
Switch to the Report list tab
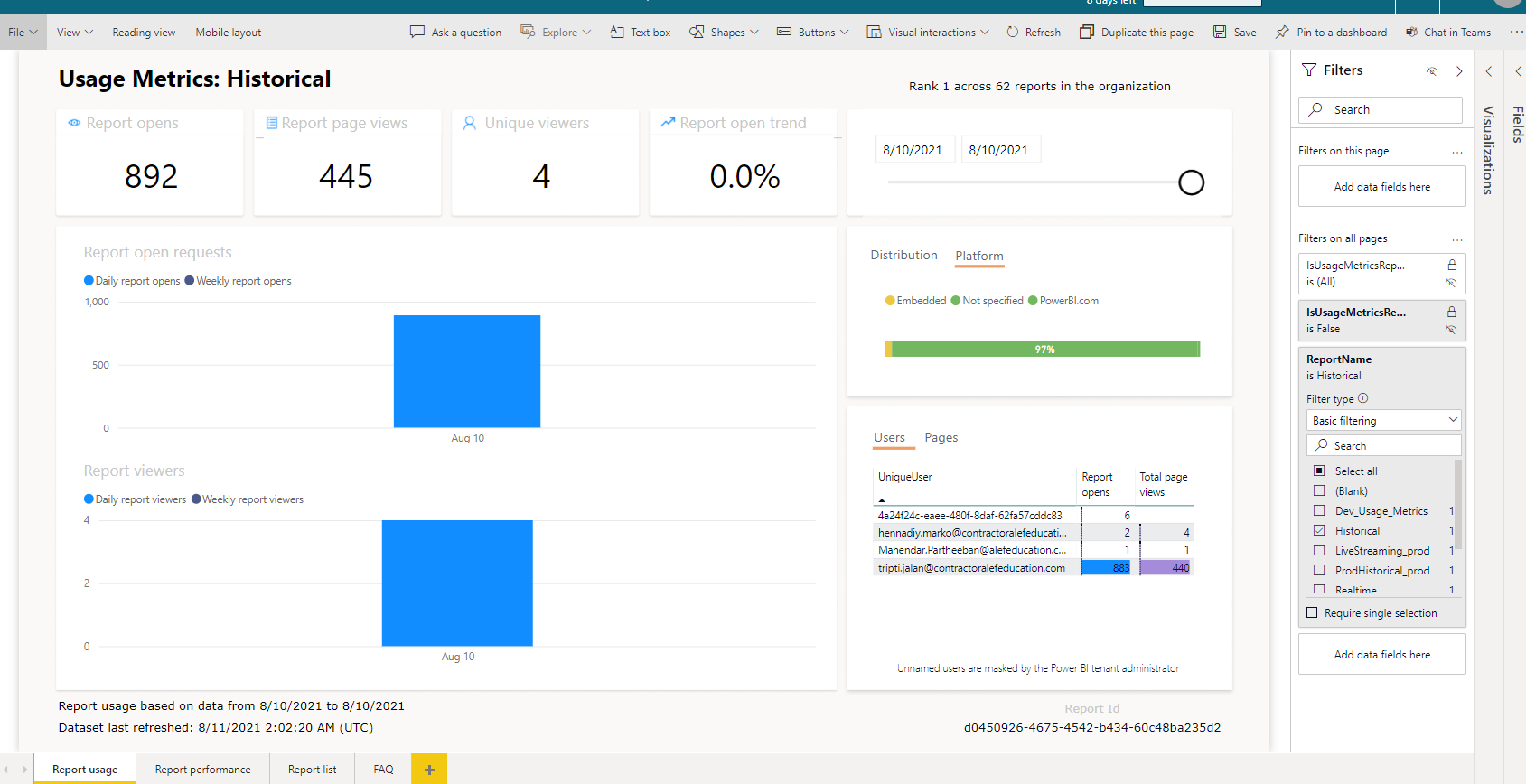pos(312,770)
